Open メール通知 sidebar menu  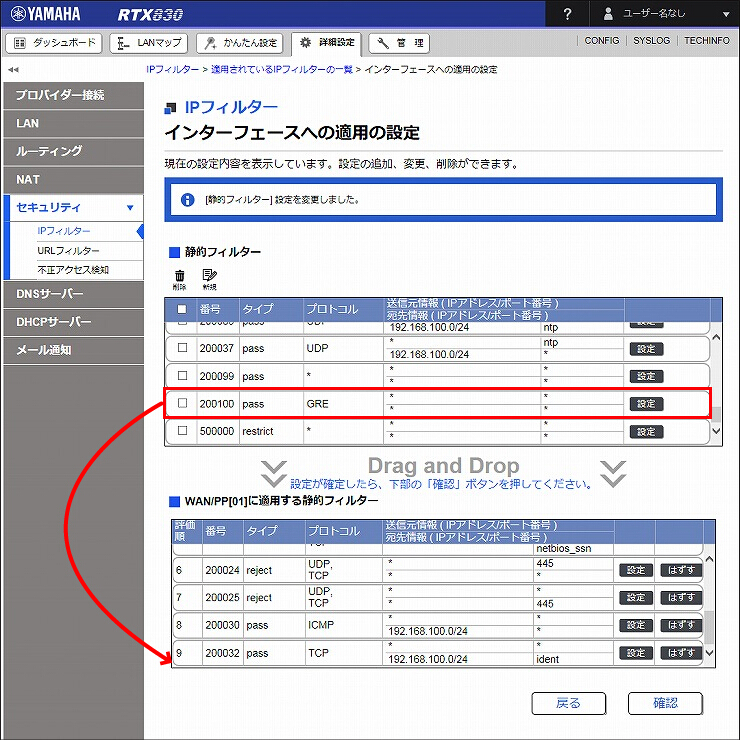point(74,350)
